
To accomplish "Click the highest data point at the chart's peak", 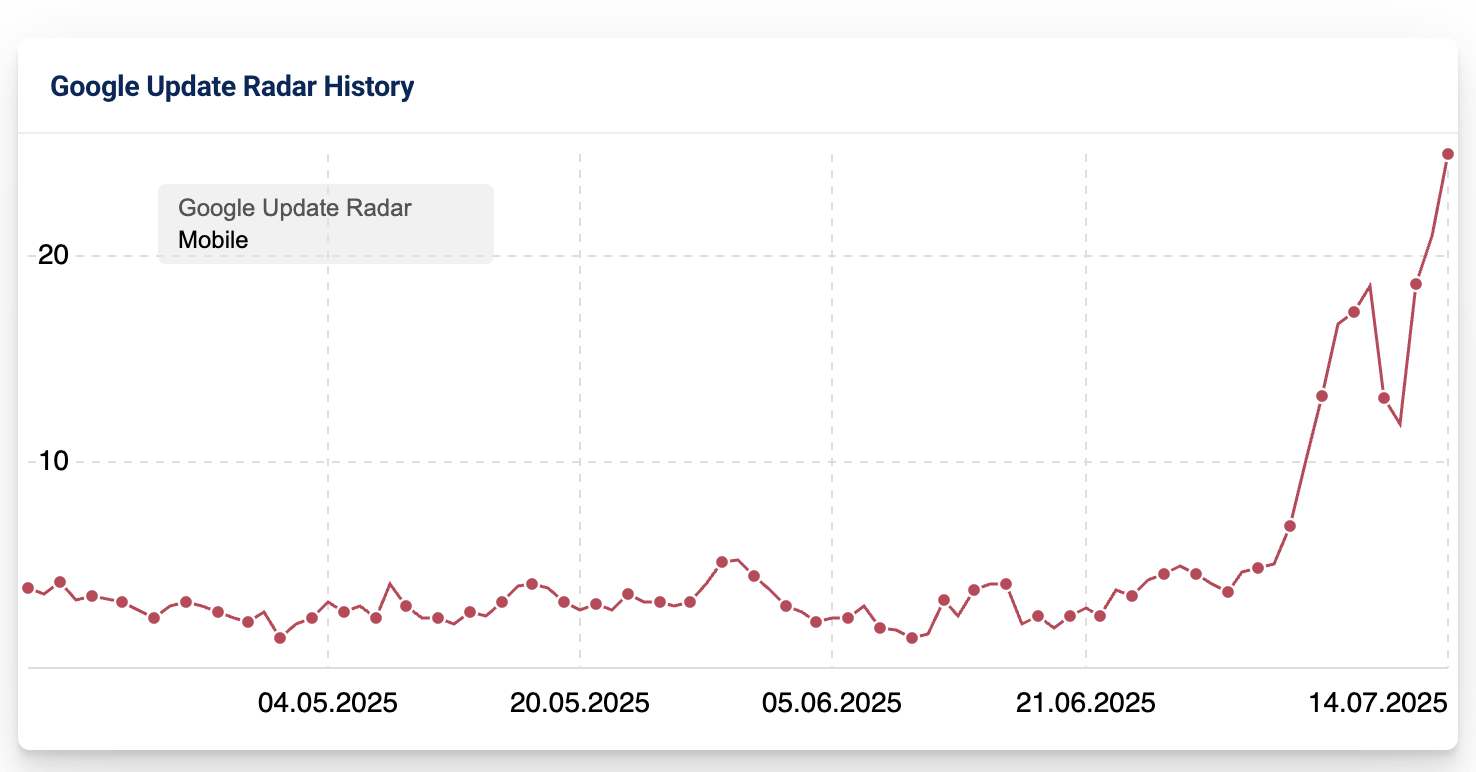I will [1448, 154].
